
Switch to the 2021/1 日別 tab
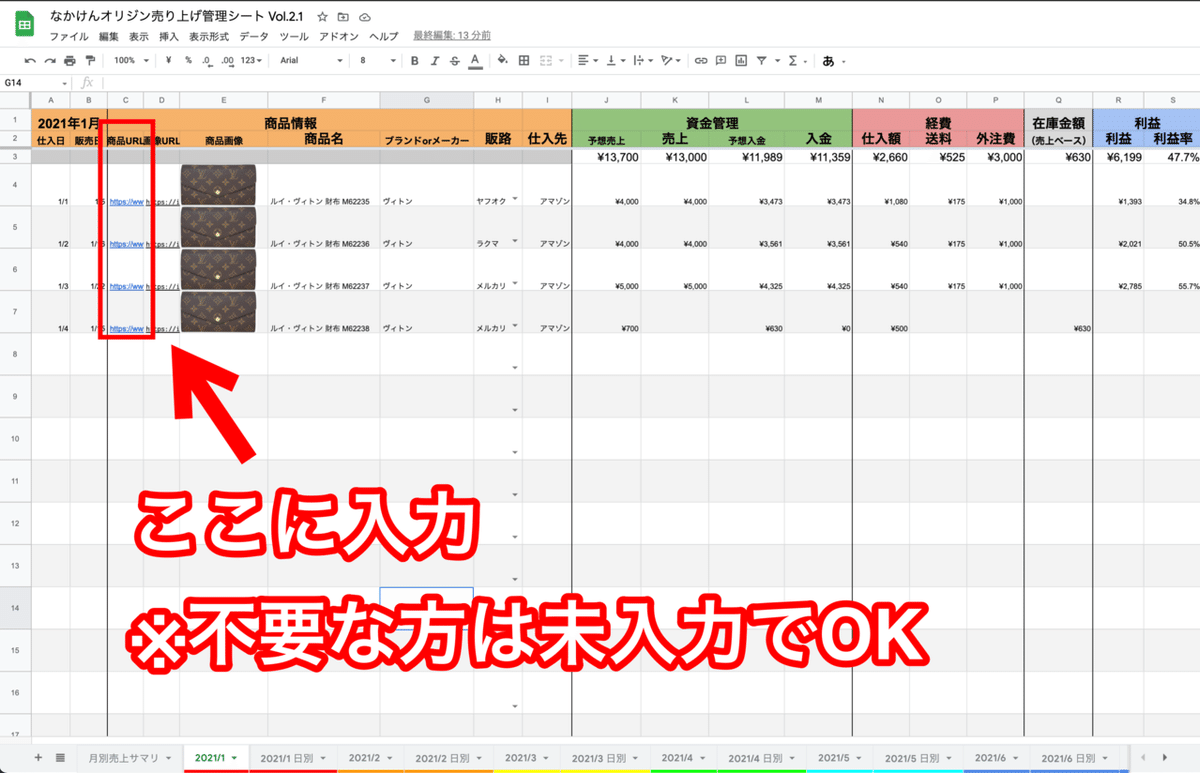[292, 758]
